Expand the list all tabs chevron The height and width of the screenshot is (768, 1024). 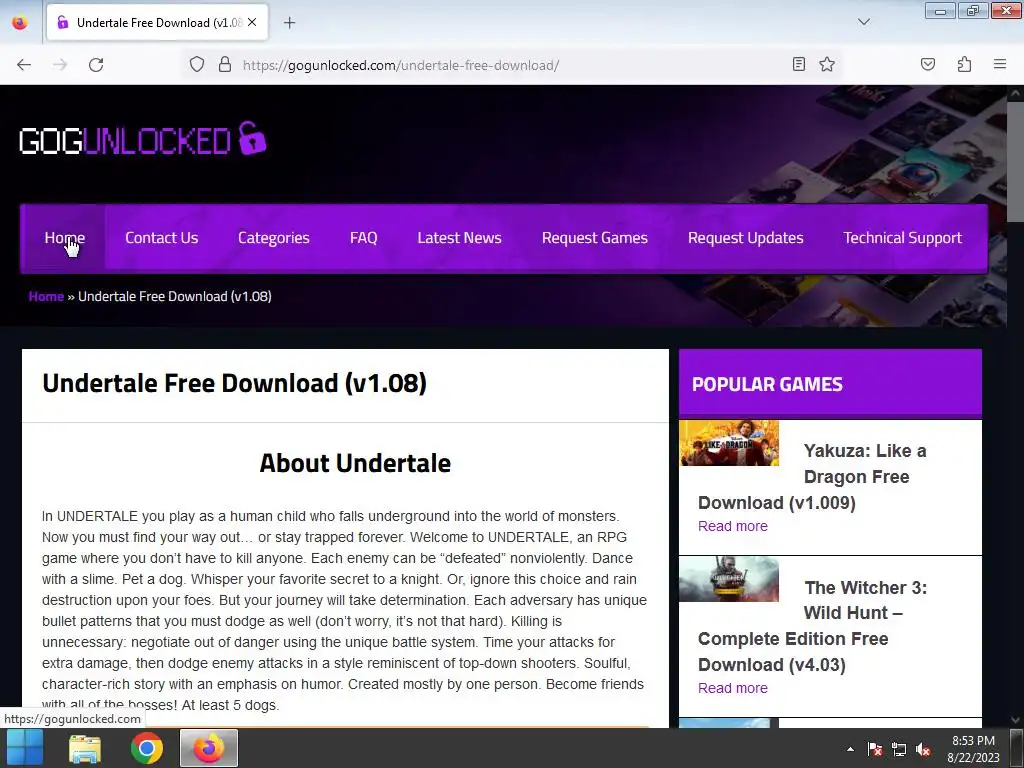[863, 22]
